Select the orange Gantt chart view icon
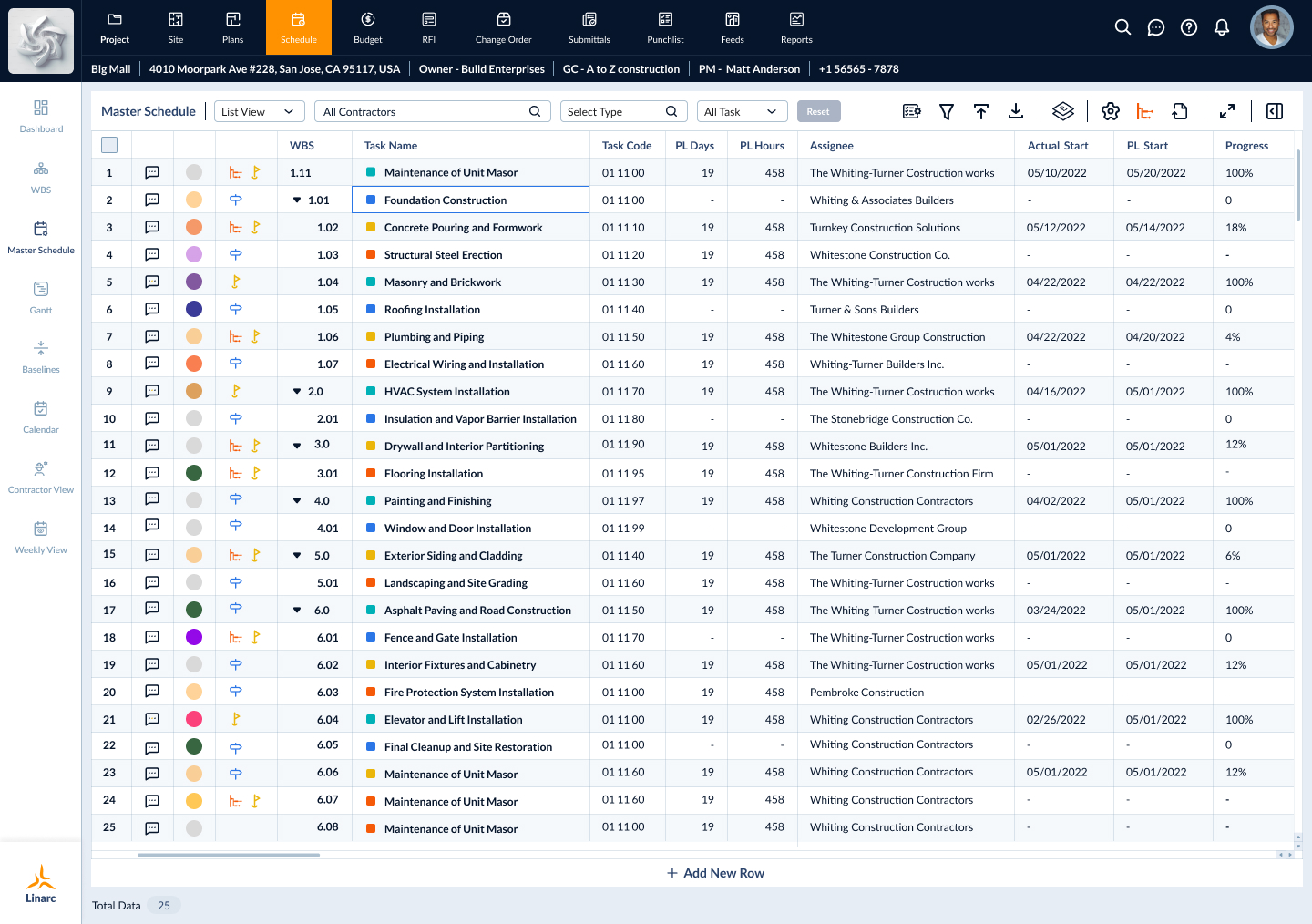This screenshot has height=924, width=1312. [1145, 110]
